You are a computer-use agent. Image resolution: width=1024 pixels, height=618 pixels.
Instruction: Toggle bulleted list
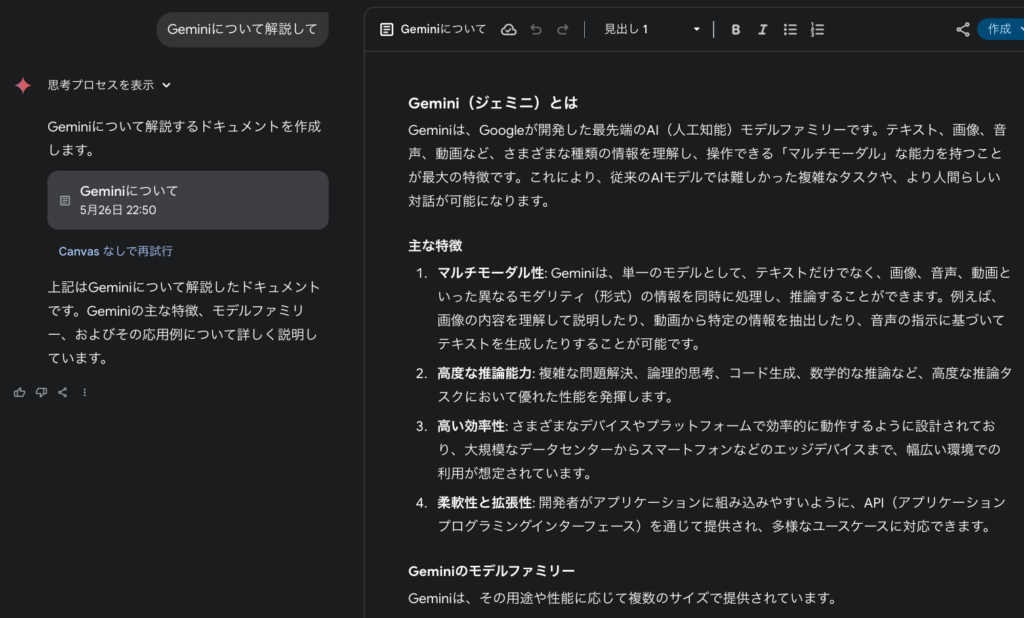790,29
